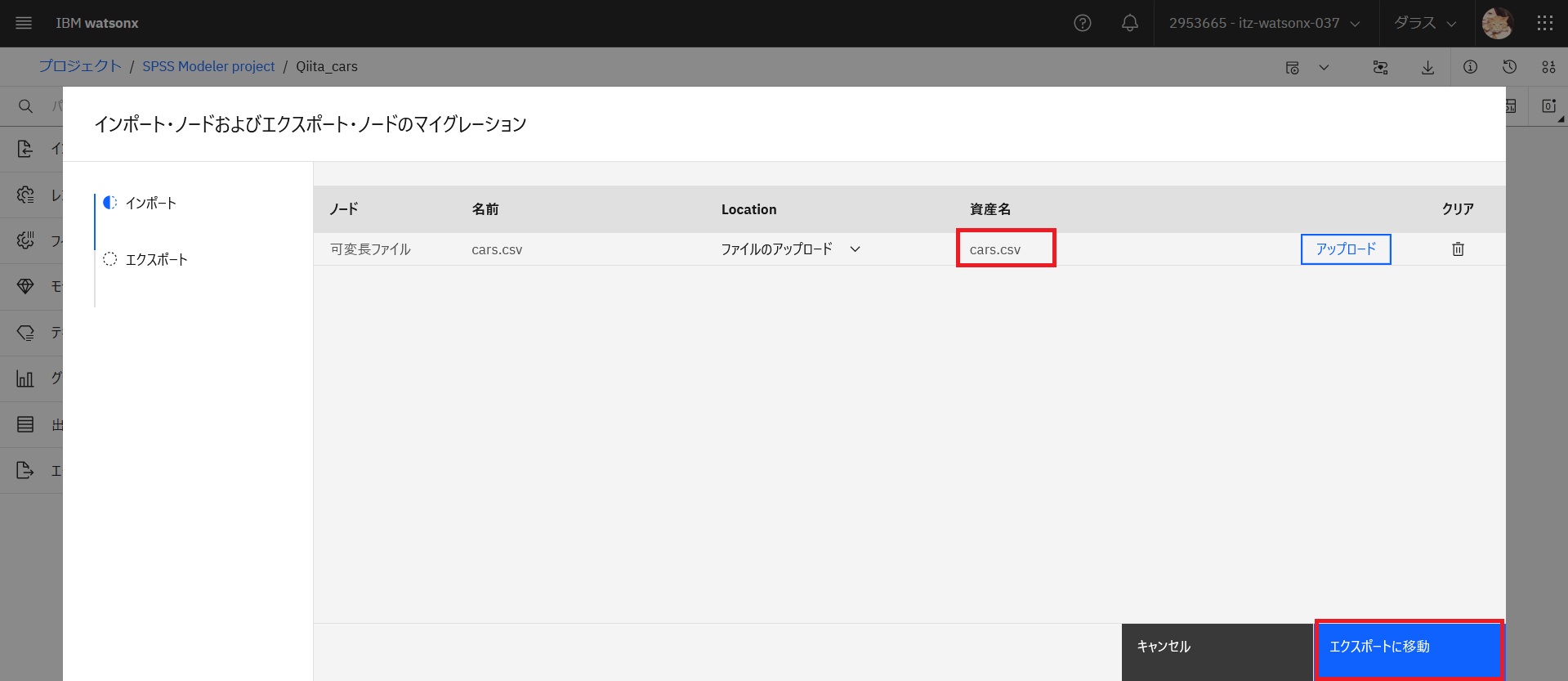Open the ダラス region dropdown
The image size is (1568, 681).
(x=1425, y=23)
